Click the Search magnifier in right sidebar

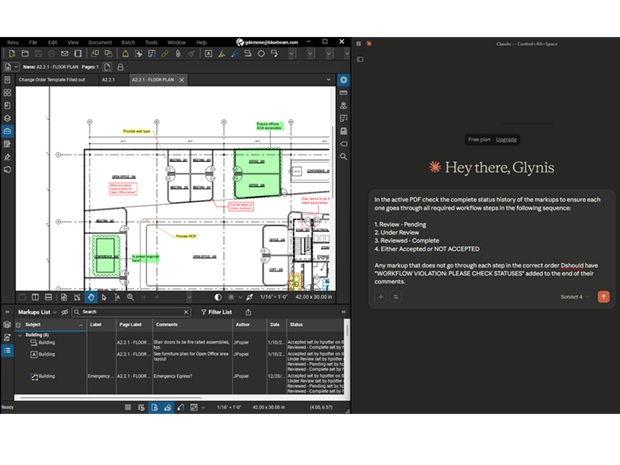point(343,157)
